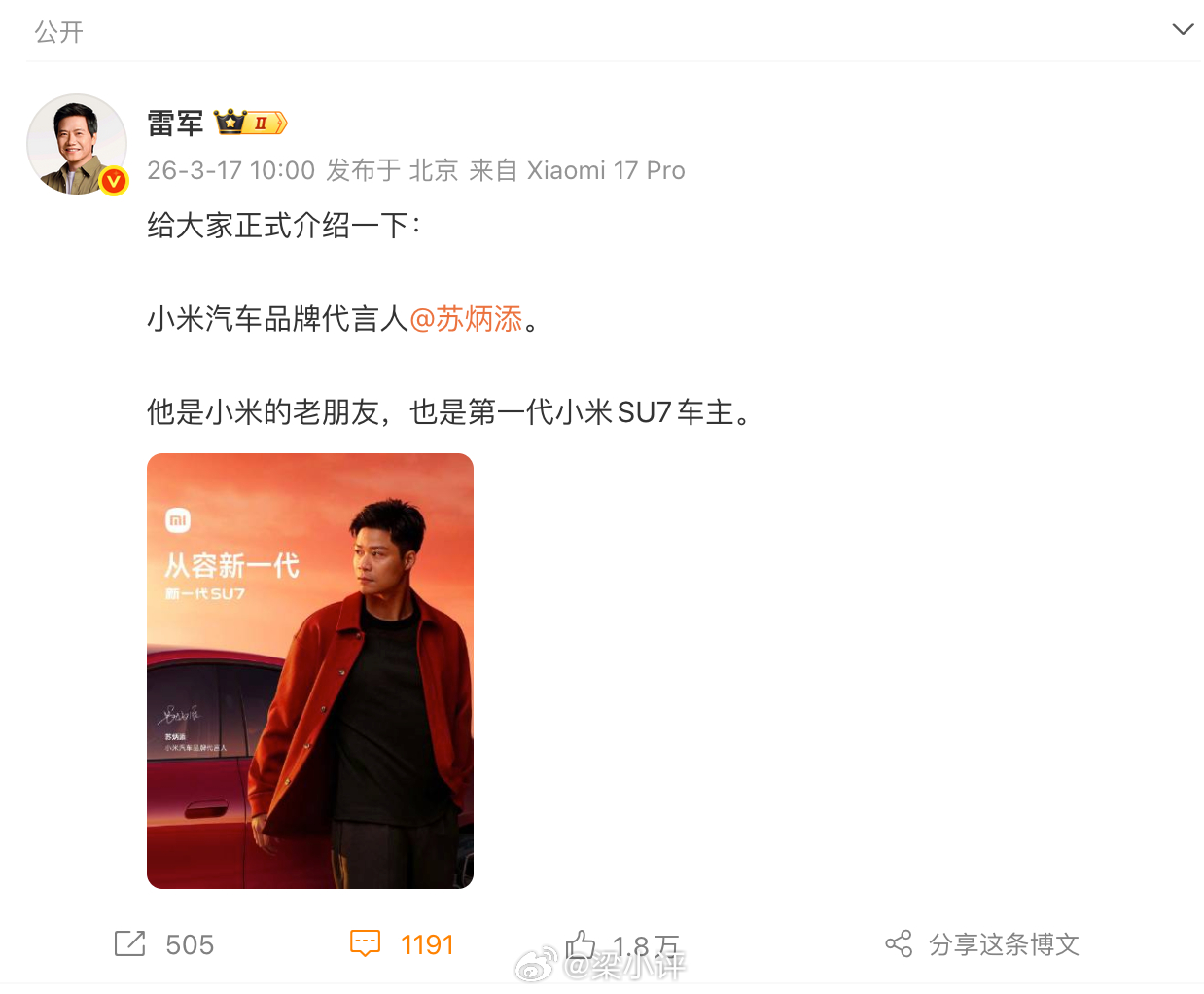Tap the Mi logo in the poster

point(178,520)
